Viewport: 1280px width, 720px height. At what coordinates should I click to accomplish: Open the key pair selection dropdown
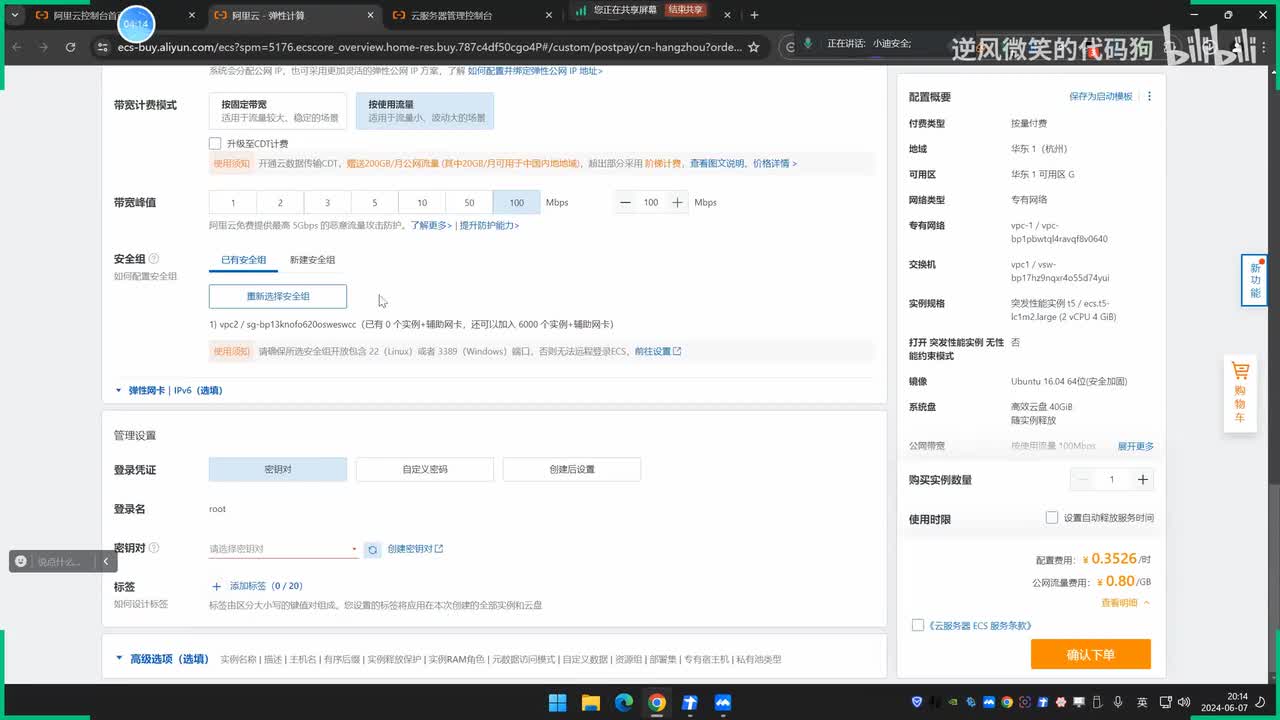tap(283, 549)
